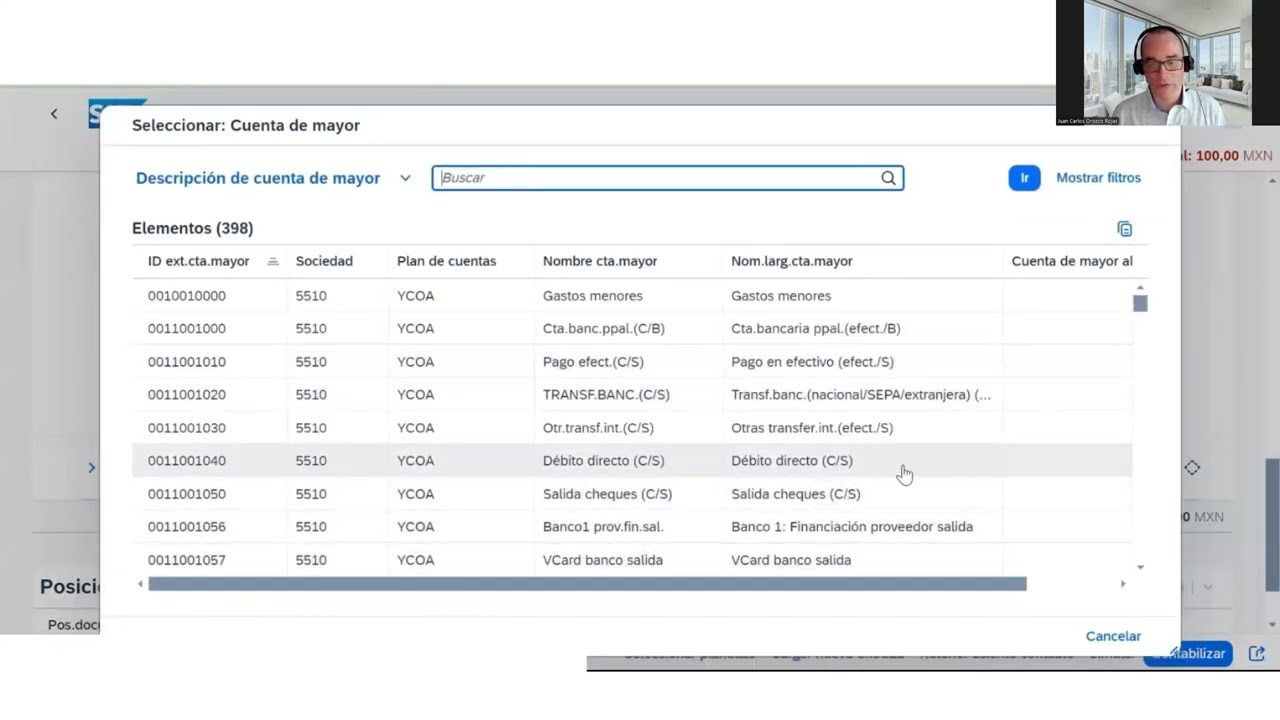Click the Transf.banc.(nacional/SEPA/extranjera) cell
Viewport: 1280px width, 720px height.
tap(861, 395)
